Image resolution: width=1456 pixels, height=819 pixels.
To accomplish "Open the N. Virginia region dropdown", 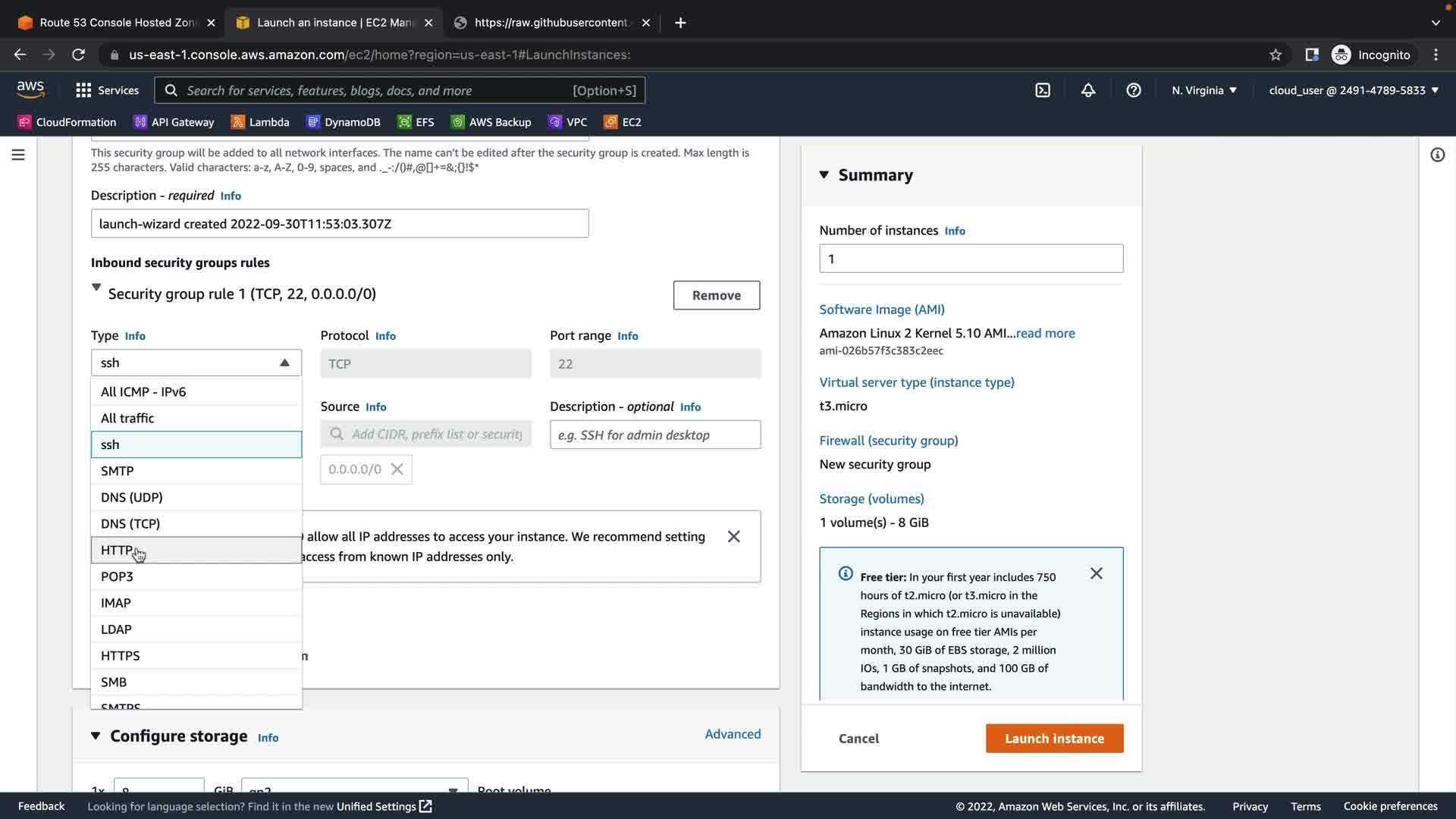I will (1203, 90).
